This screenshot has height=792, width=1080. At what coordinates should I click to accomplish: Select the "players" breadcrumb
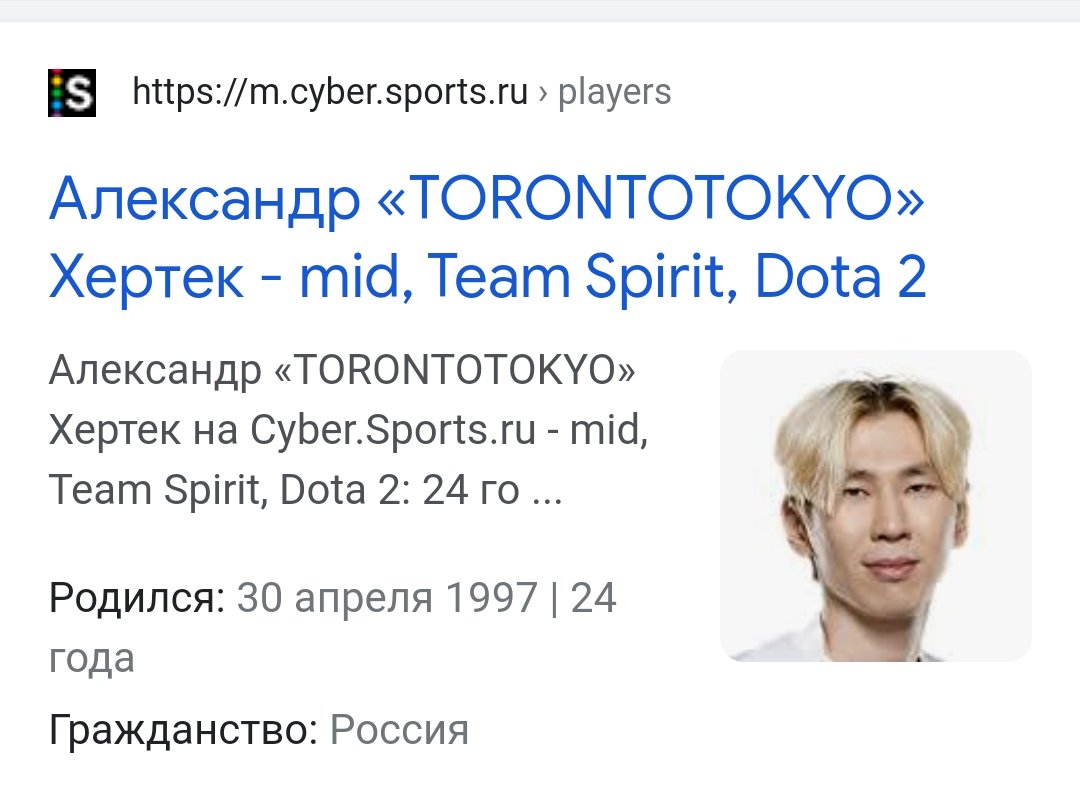point(614,92)
